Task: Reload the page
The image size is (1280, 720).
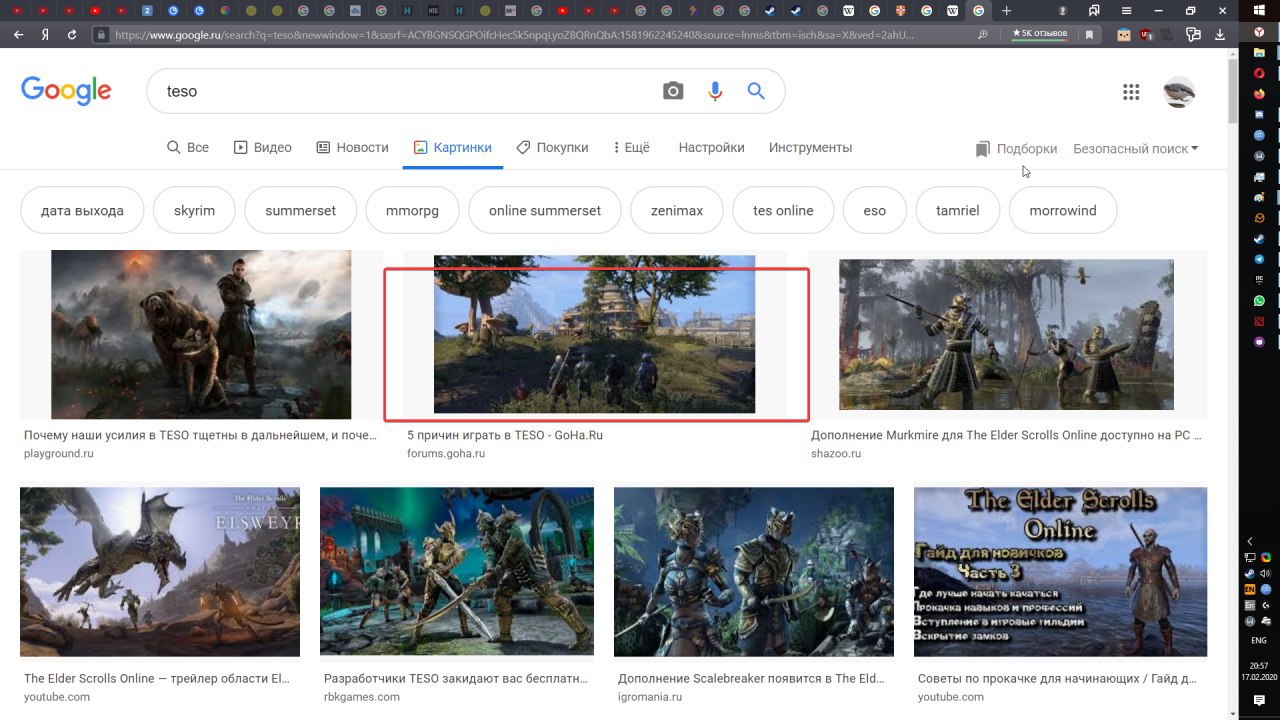Action: tap(72, 34)
